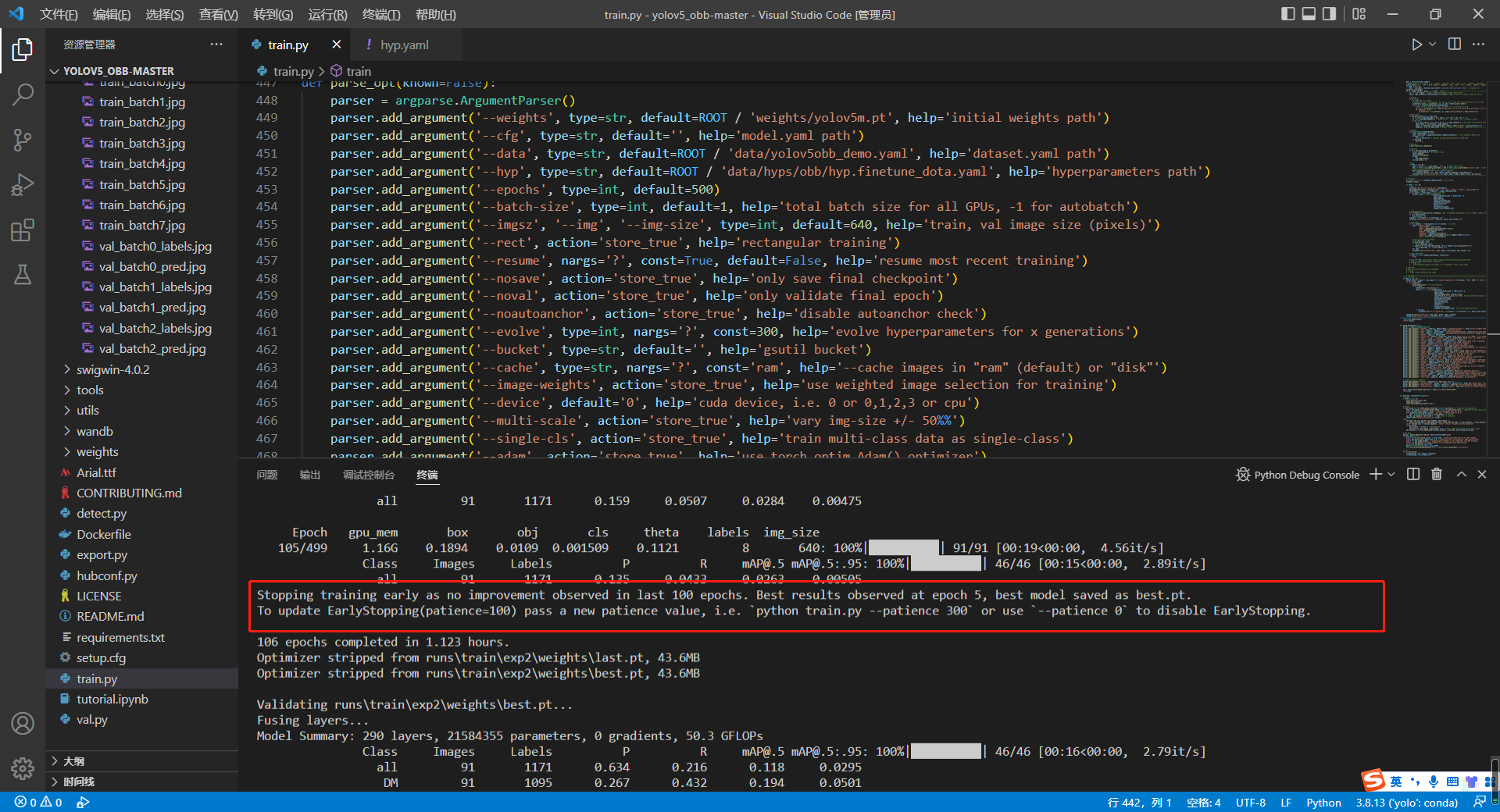Open Explorer views and more actions

pos(216,45)
